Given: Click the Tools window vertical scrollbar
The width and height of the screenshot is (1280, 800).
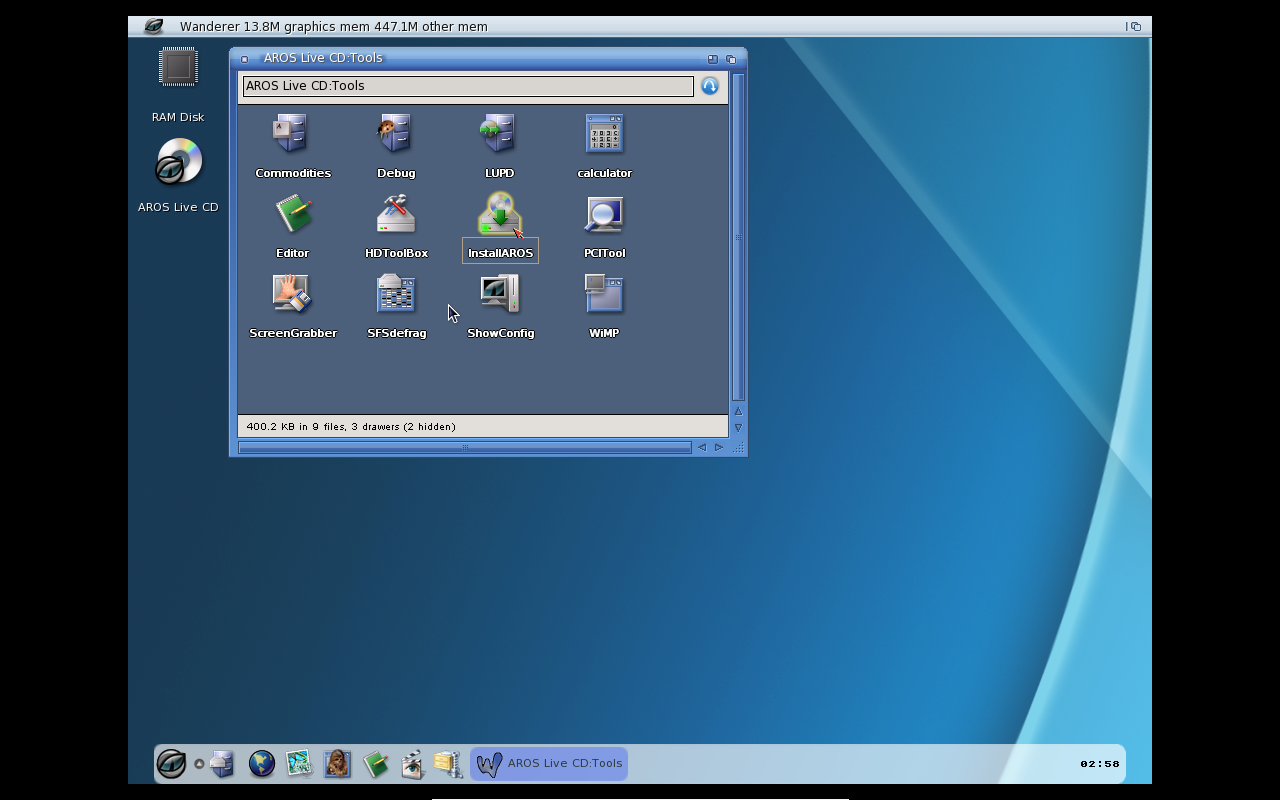Looking at the screenshot, I should tap(738, 237).
